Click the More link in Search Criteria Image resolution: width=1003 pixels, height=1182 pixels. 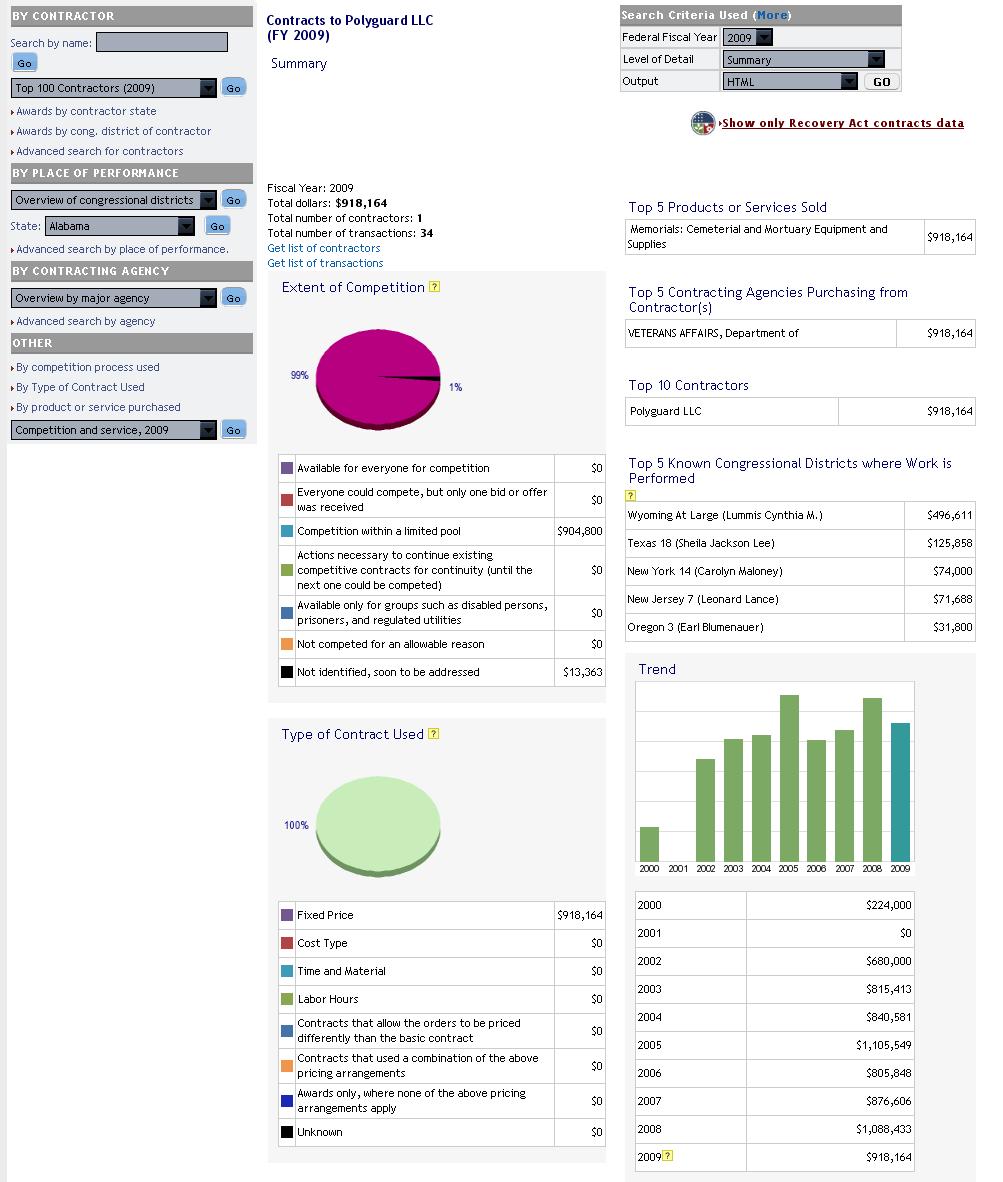point(772,15)
